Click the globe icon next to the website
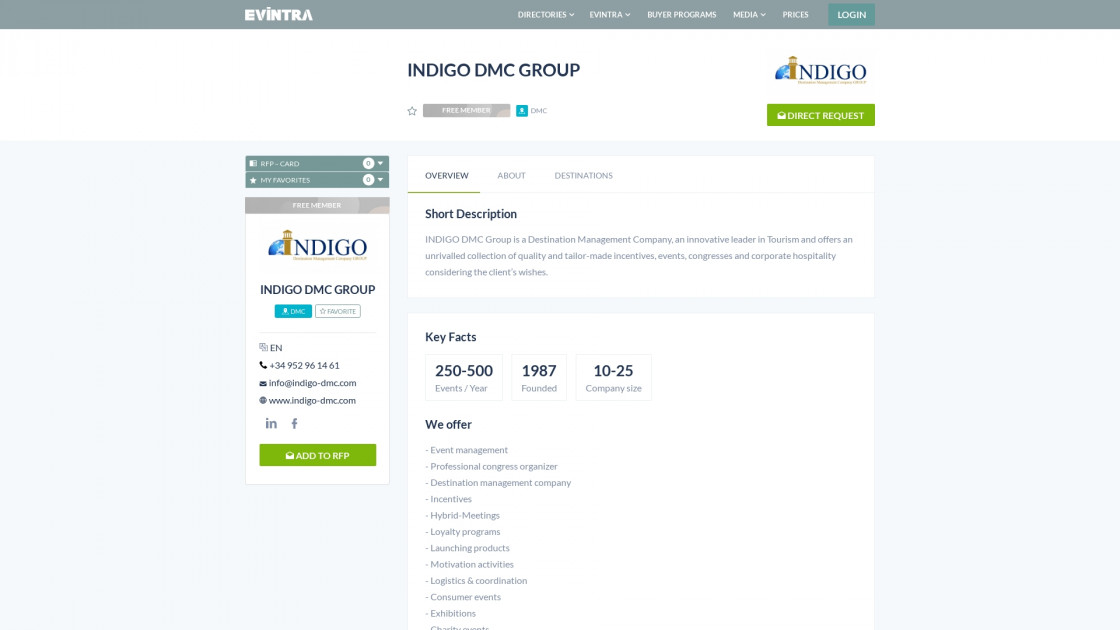The width and height of the screenshot is (1120, 630). (x=262, y=400)
